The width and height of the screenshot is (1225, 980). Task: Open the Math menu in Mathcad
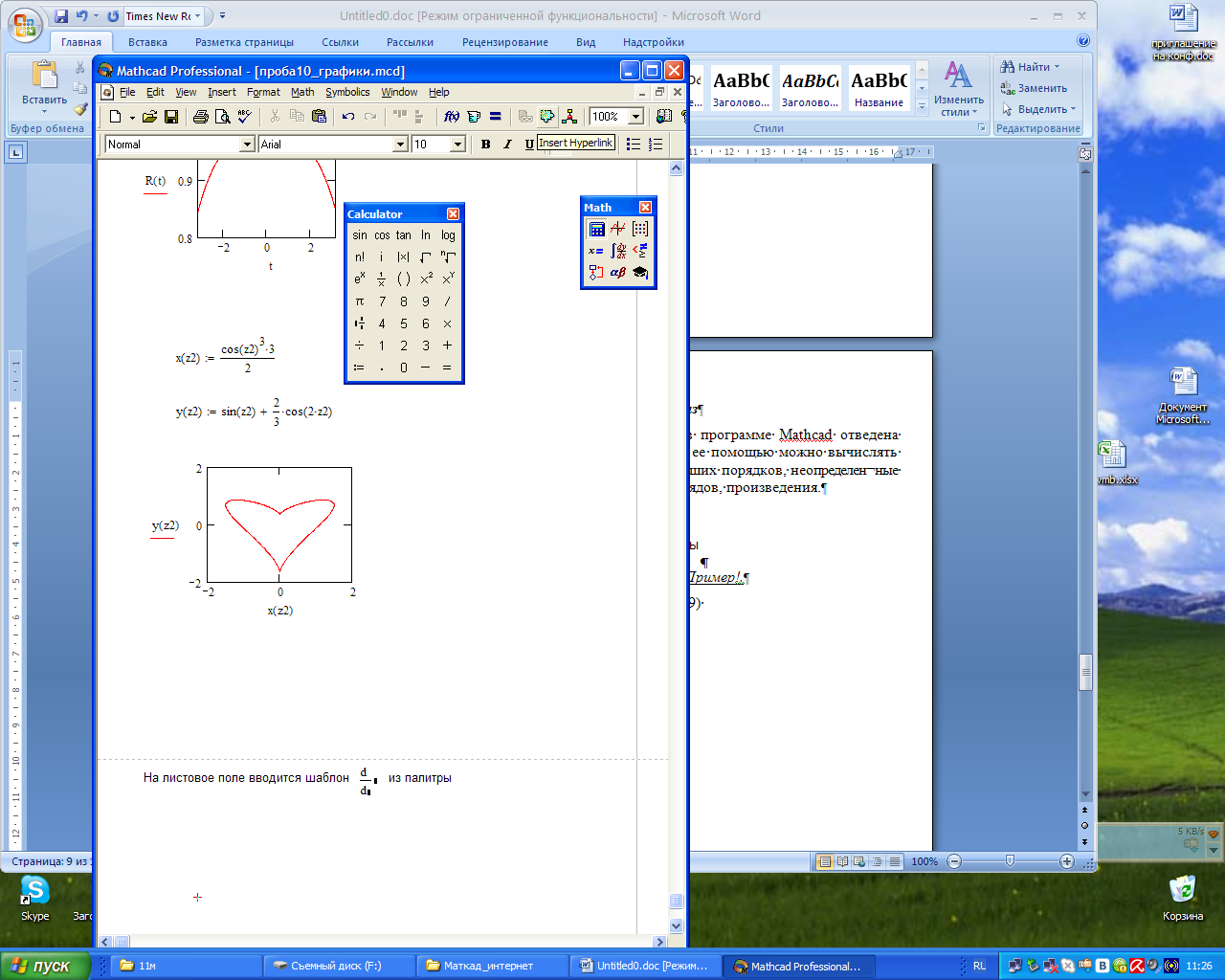(302, 92)
